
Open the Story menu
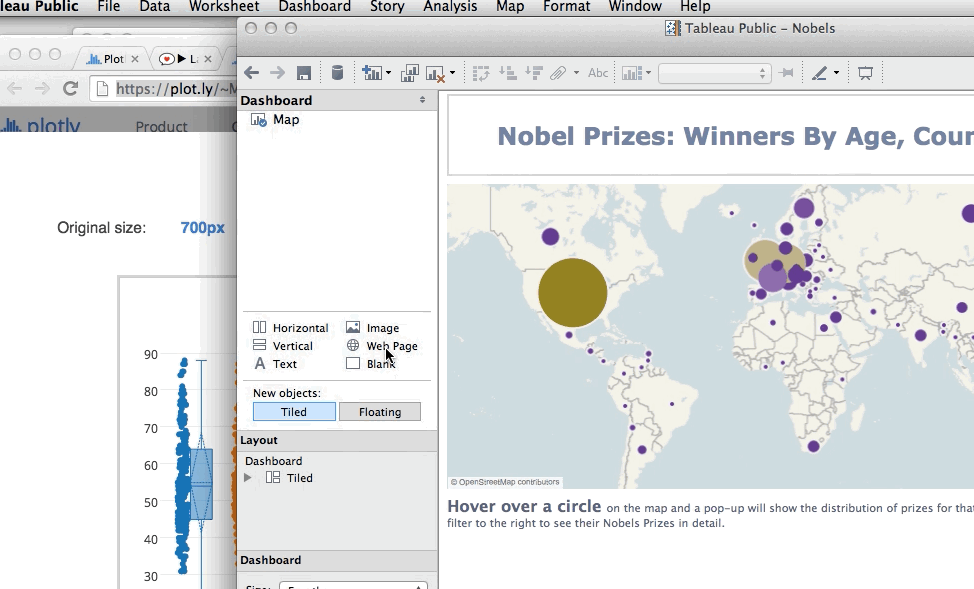coord(387,7)
